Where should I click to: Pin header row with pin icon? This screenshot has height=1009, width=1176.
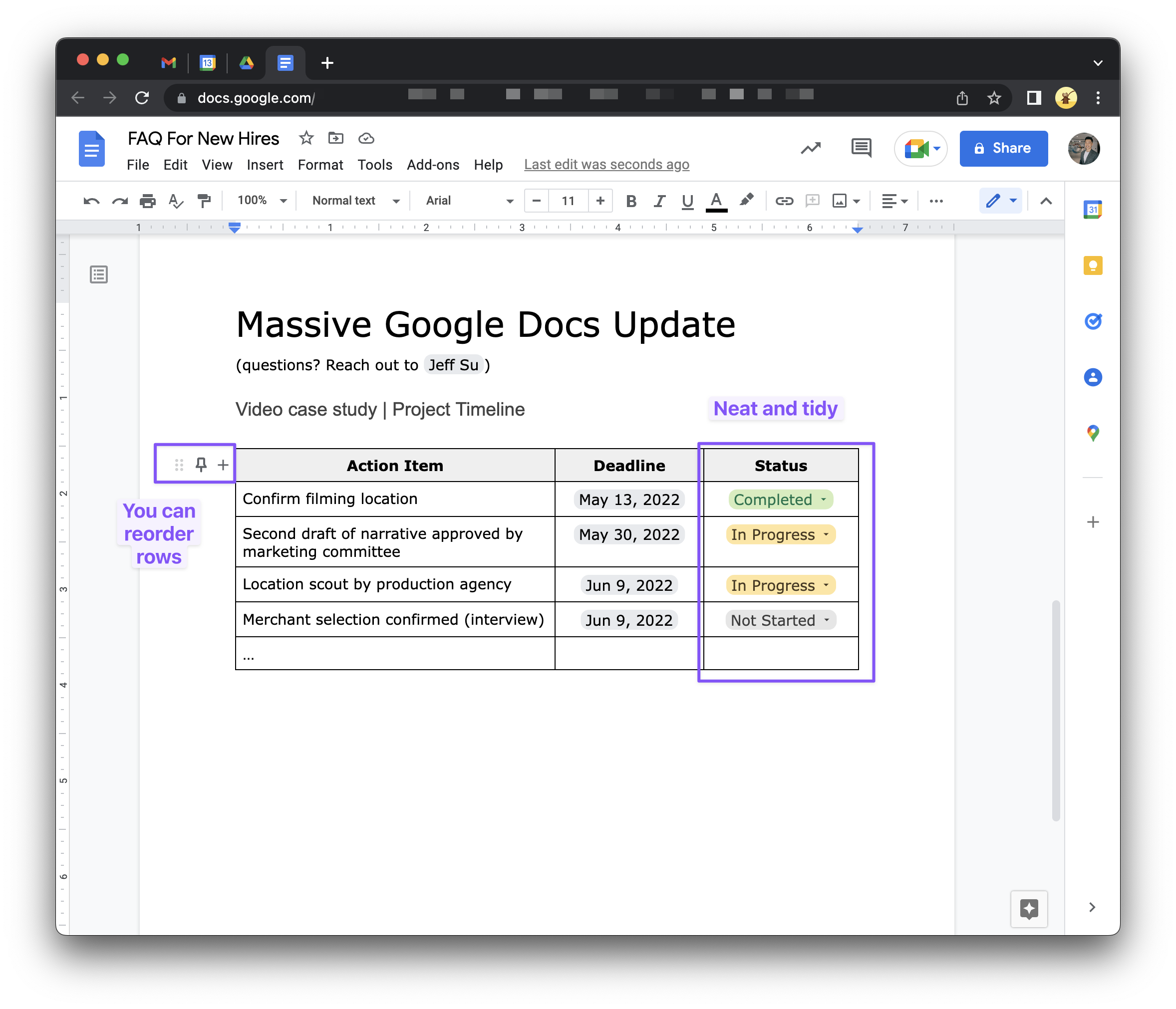tap(201, 465)
